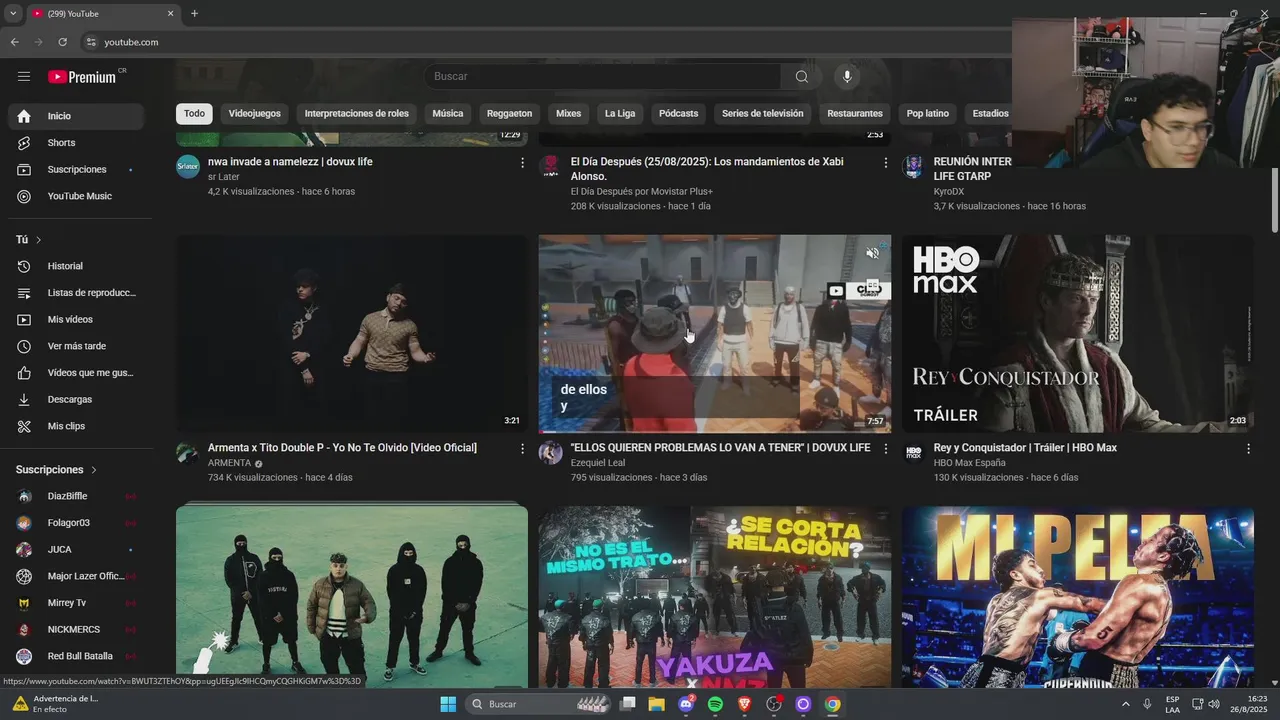1280x720 pixels.
Task: Open Listas de reproducción
Action: coord(76,293)
